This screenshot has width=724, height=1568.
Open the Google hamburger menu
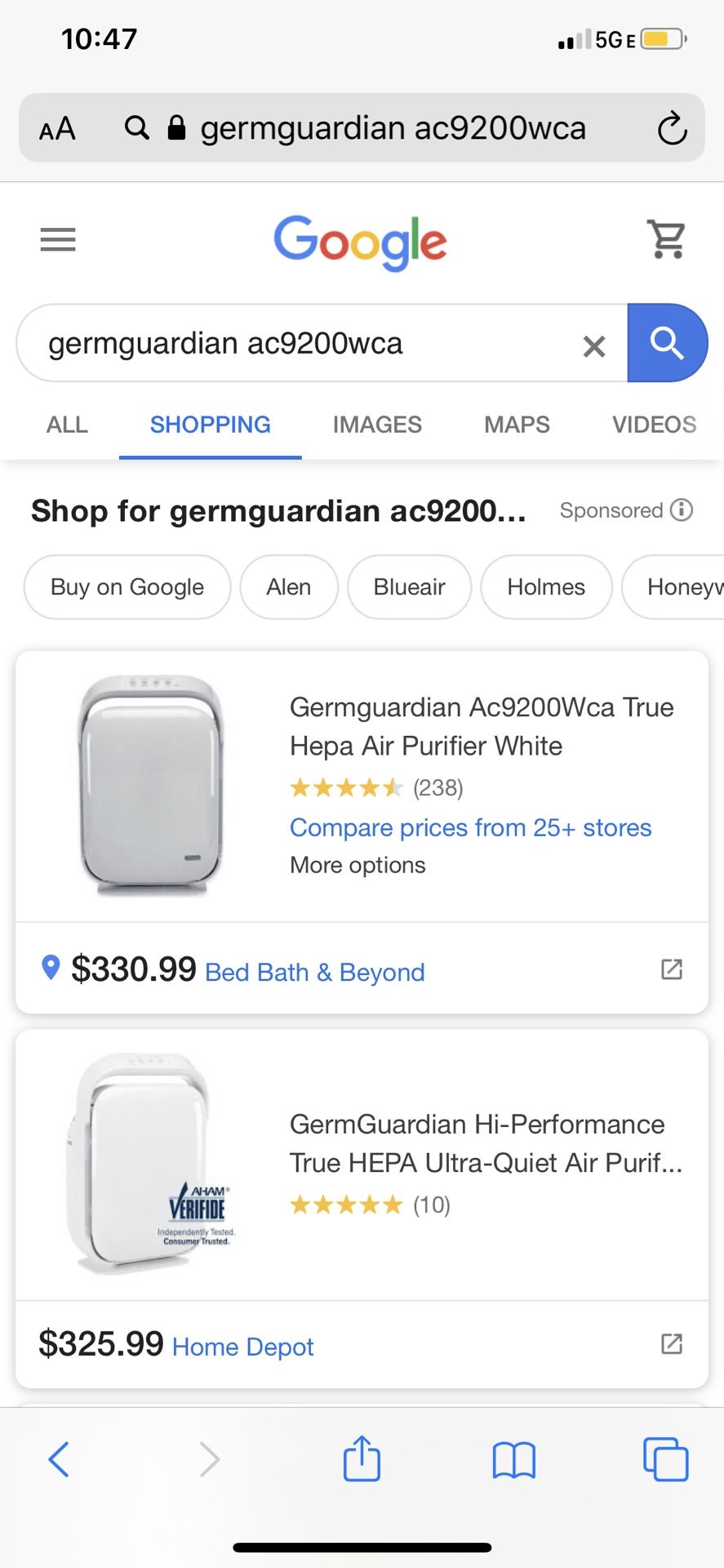coord(58,239)
